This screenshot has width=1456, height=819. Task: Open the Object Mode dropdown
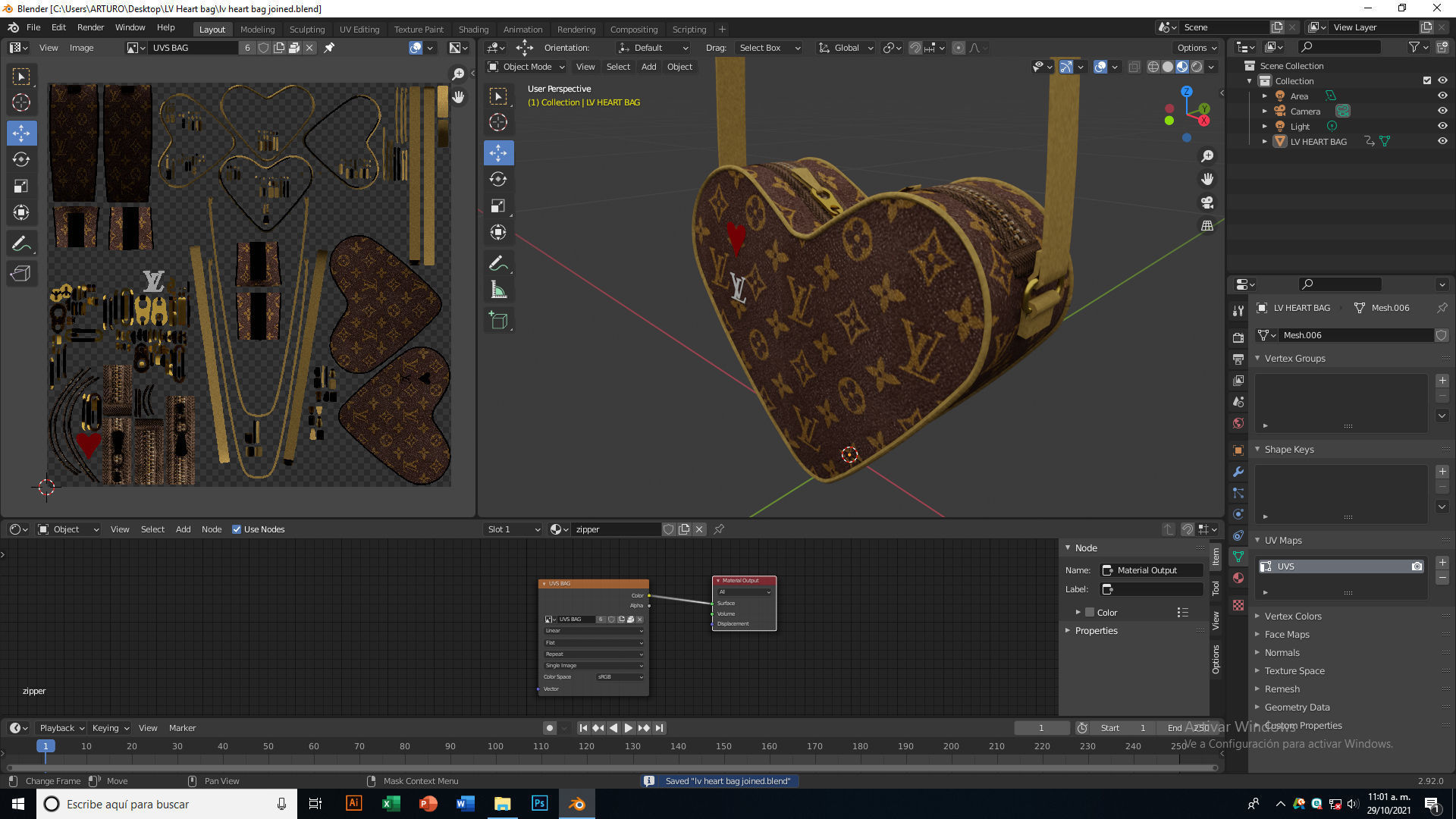coord(526,67)
